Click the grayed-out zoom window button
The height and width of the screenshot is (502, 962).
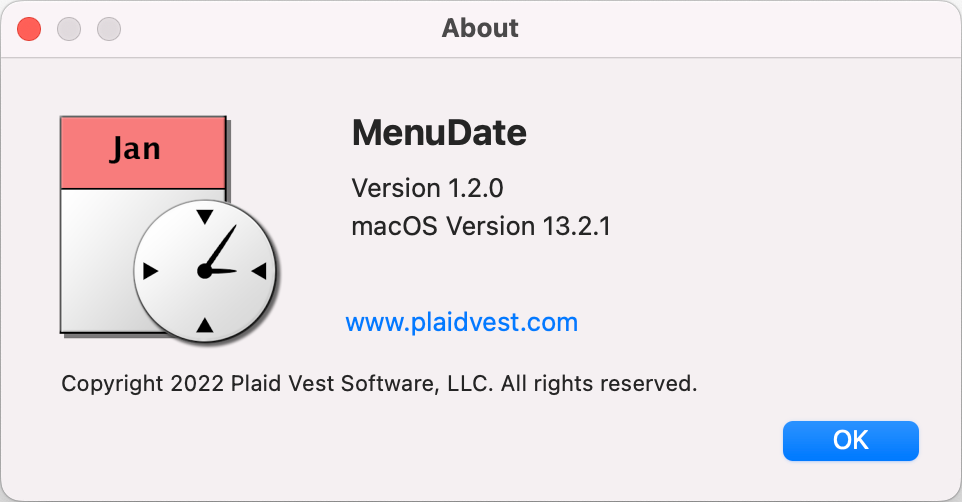(x=109, y=29)
